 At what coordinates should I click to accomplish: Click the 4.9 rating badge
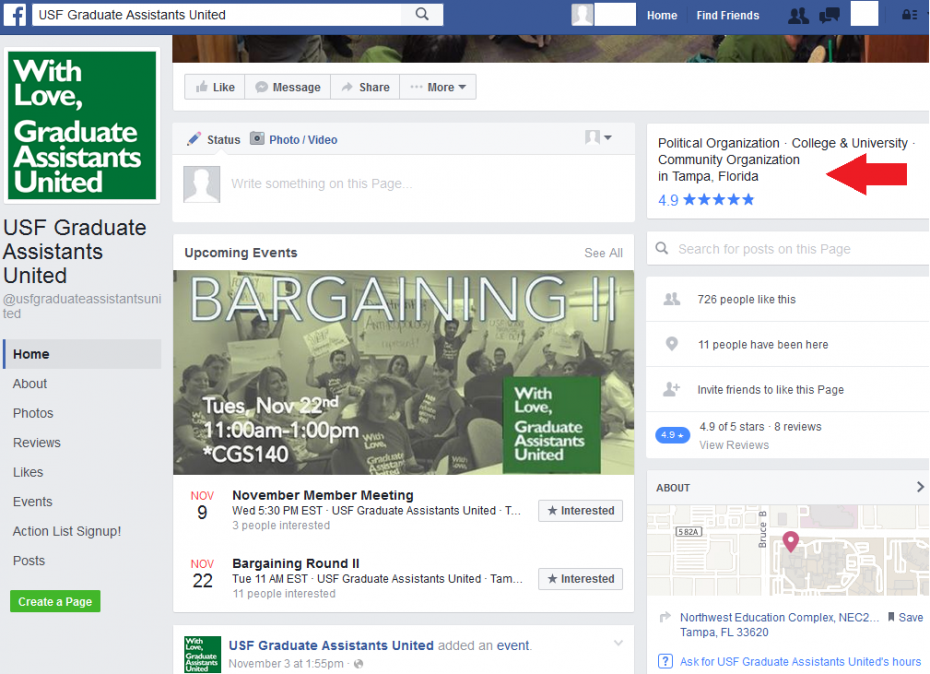point(672,435)
